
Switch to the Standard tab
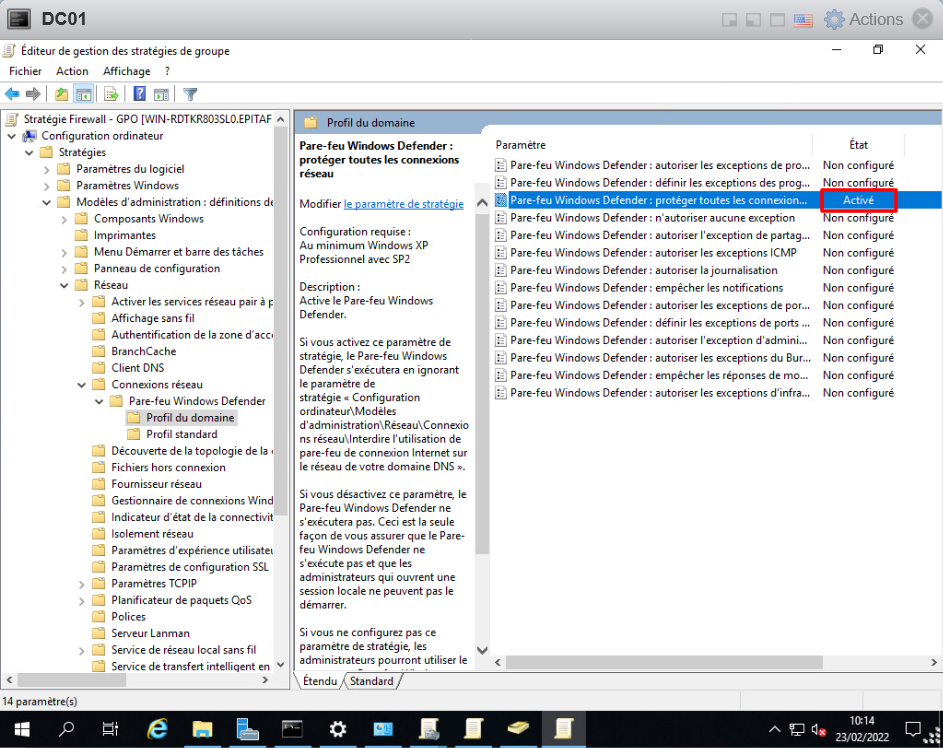point(371,681)
